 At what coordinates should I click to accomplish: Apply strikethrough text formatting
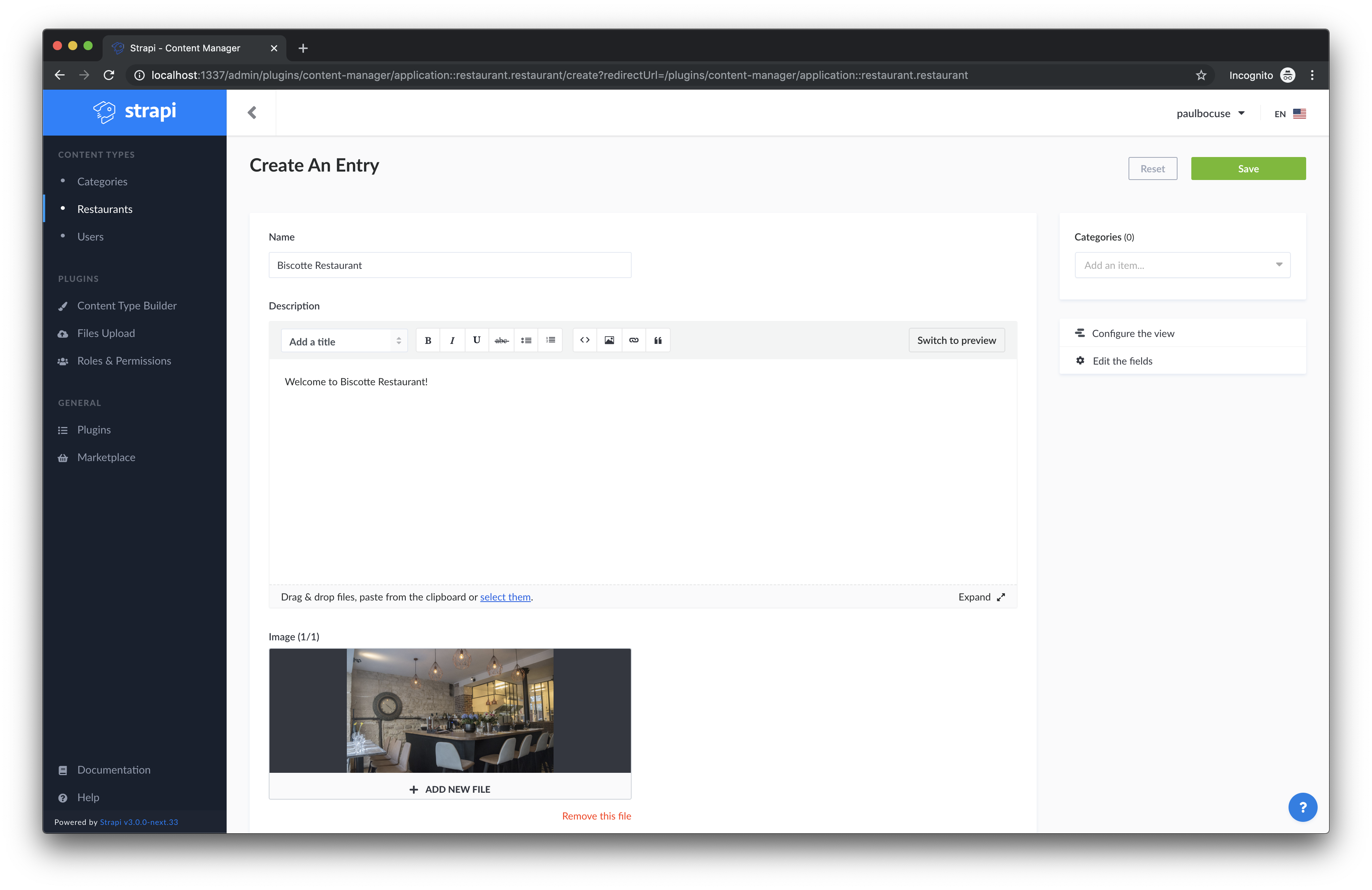coord(501,340)
